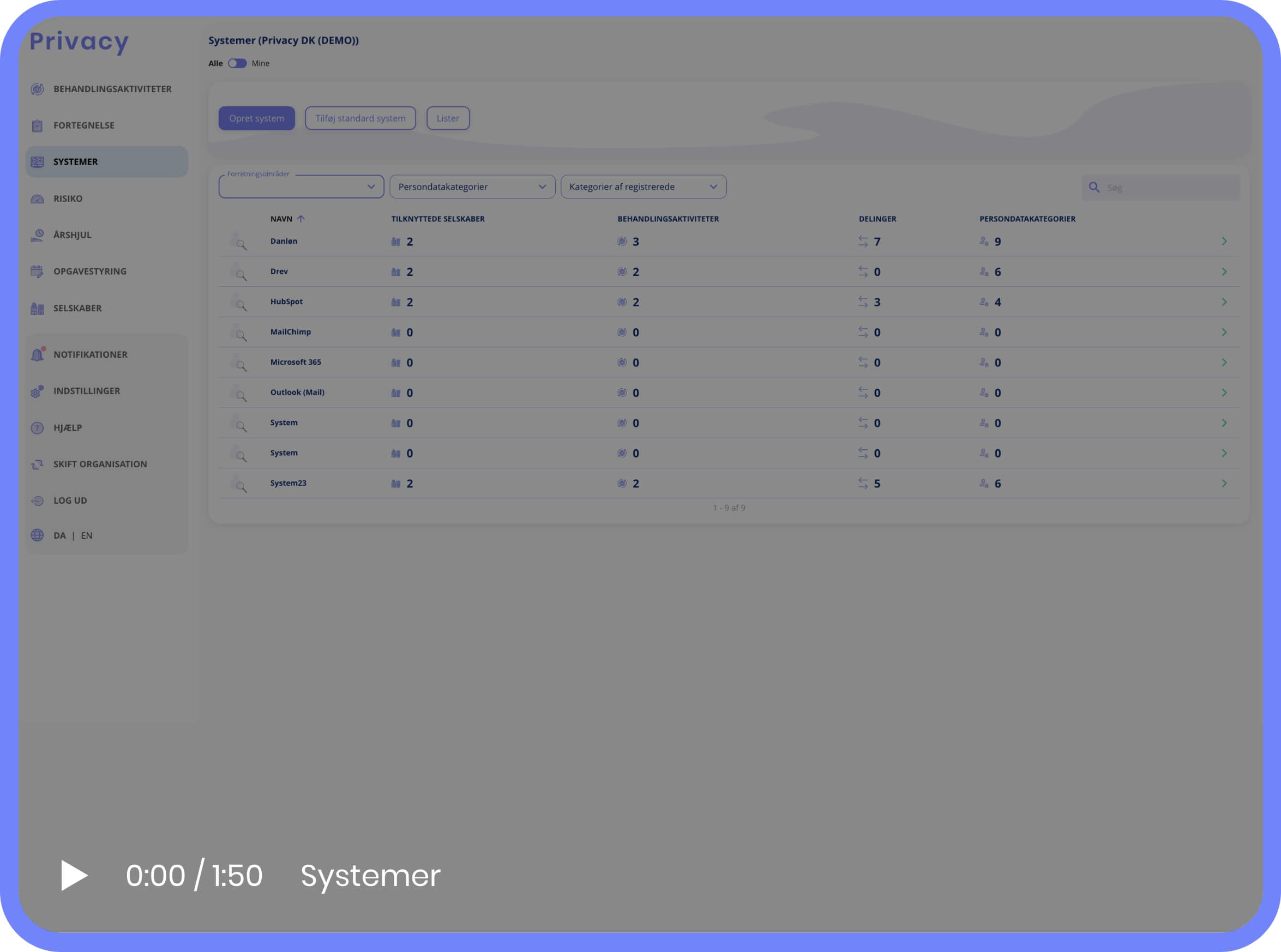Click the magnifier icon for Outlook (Mail)

[238, 393]
